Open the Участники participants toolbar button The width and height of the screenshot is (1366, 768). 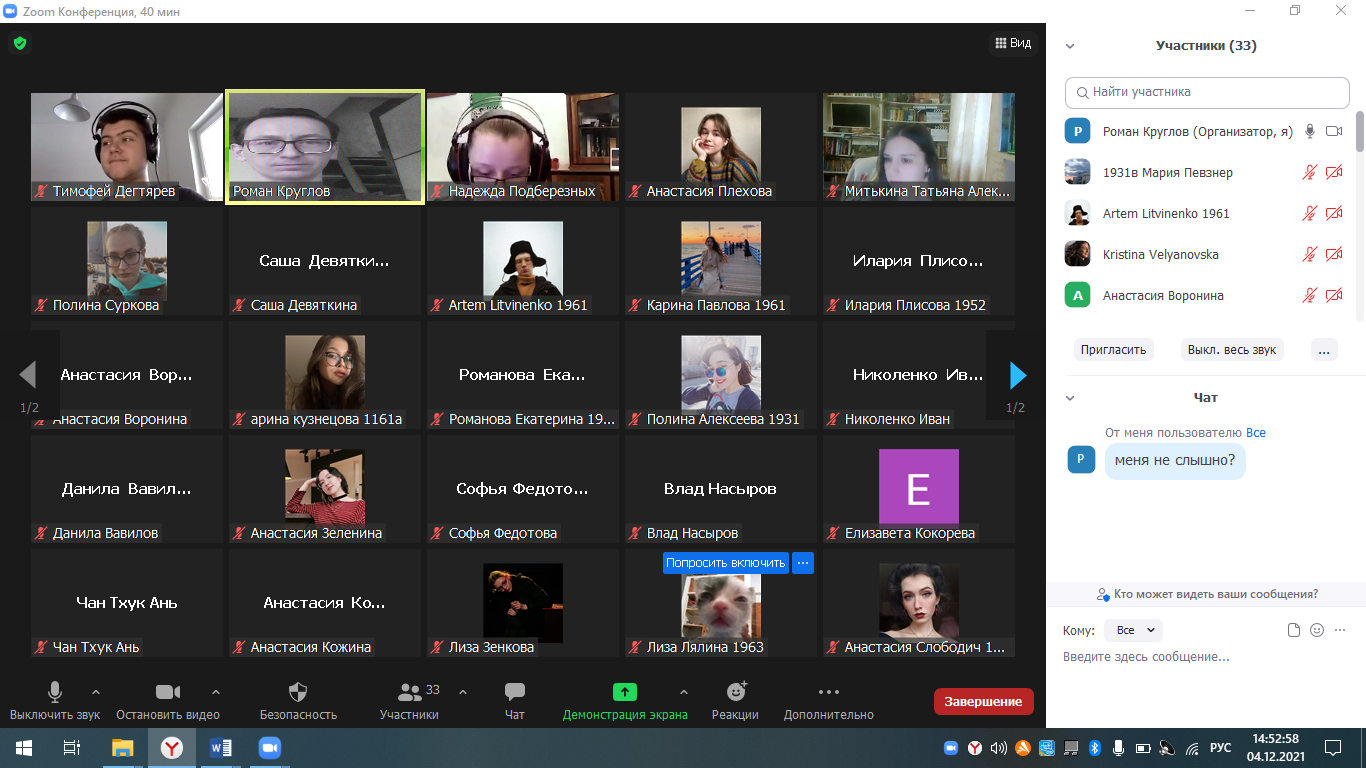coord(409,701)
